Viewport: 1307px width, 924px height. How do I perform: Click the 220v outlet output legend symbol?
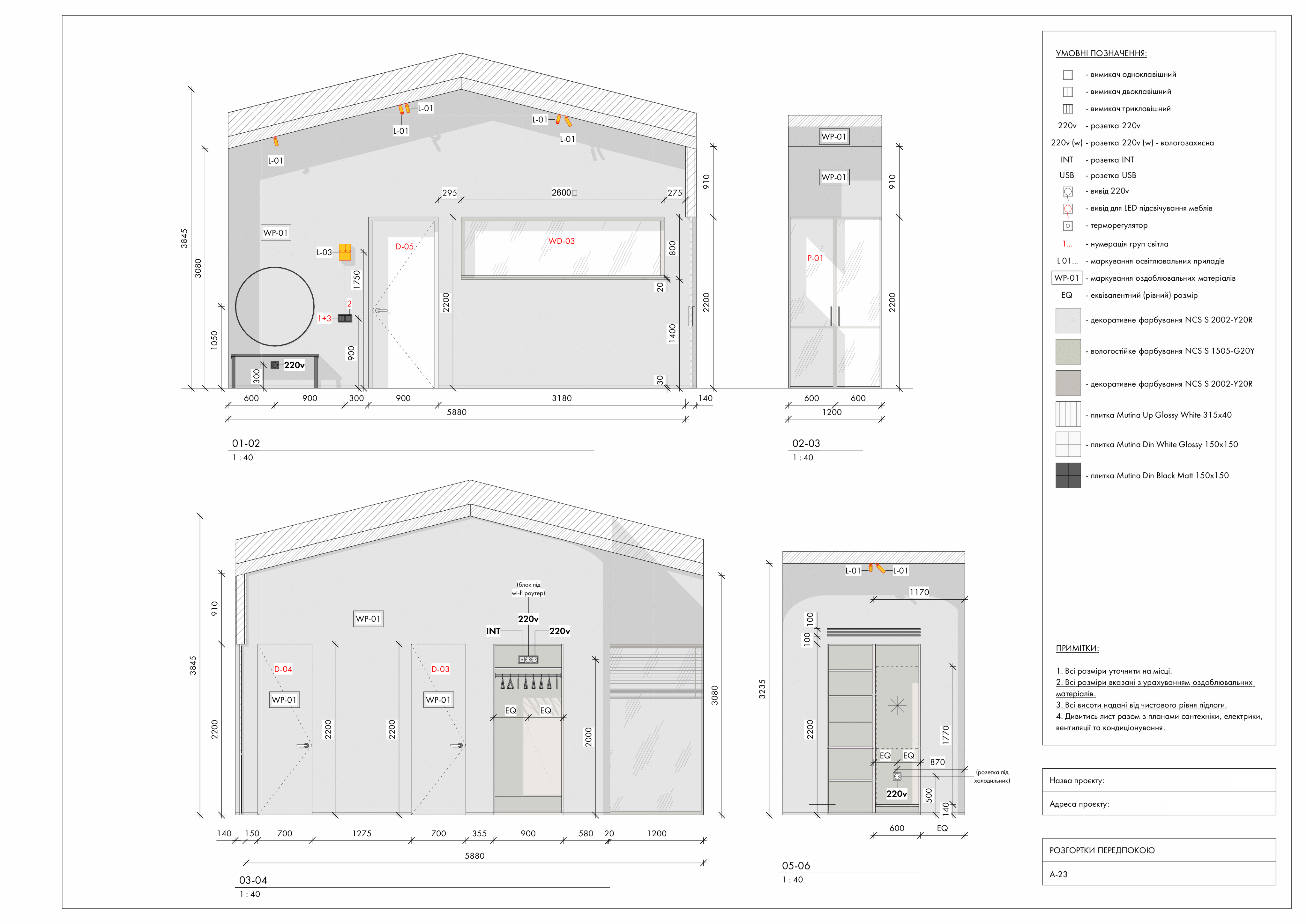[1067, 192]
